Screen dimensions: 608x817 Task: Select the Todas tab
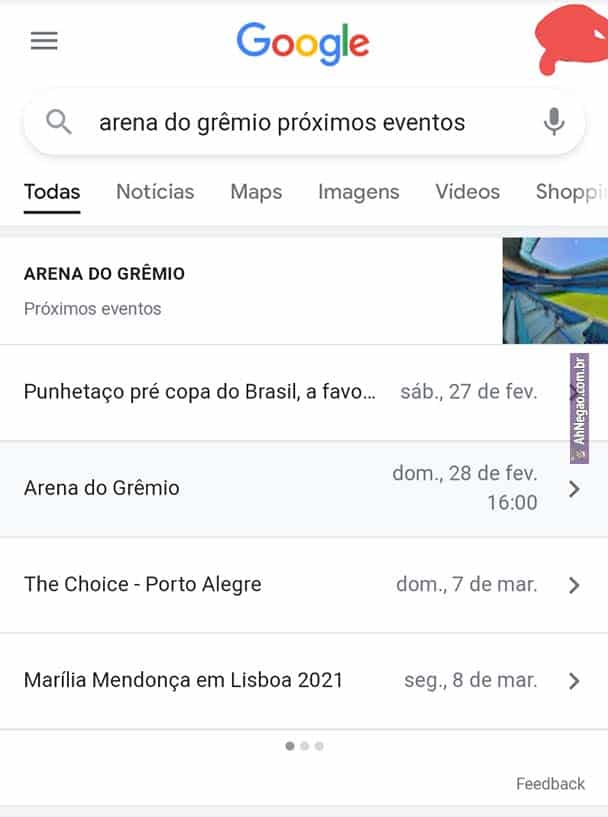pyautogui.click(x=52, y=191)
